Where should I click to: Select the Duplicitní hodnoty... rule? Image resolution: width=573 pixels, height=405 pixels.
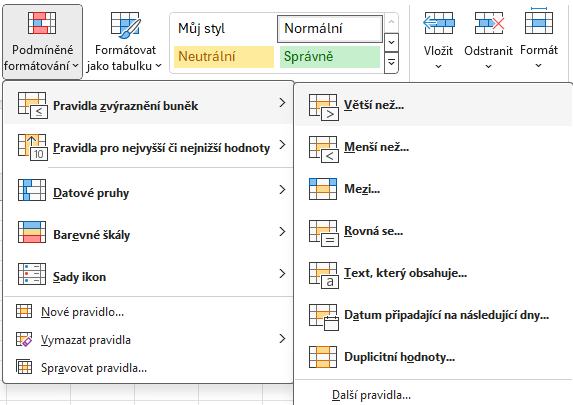[433, 357]
